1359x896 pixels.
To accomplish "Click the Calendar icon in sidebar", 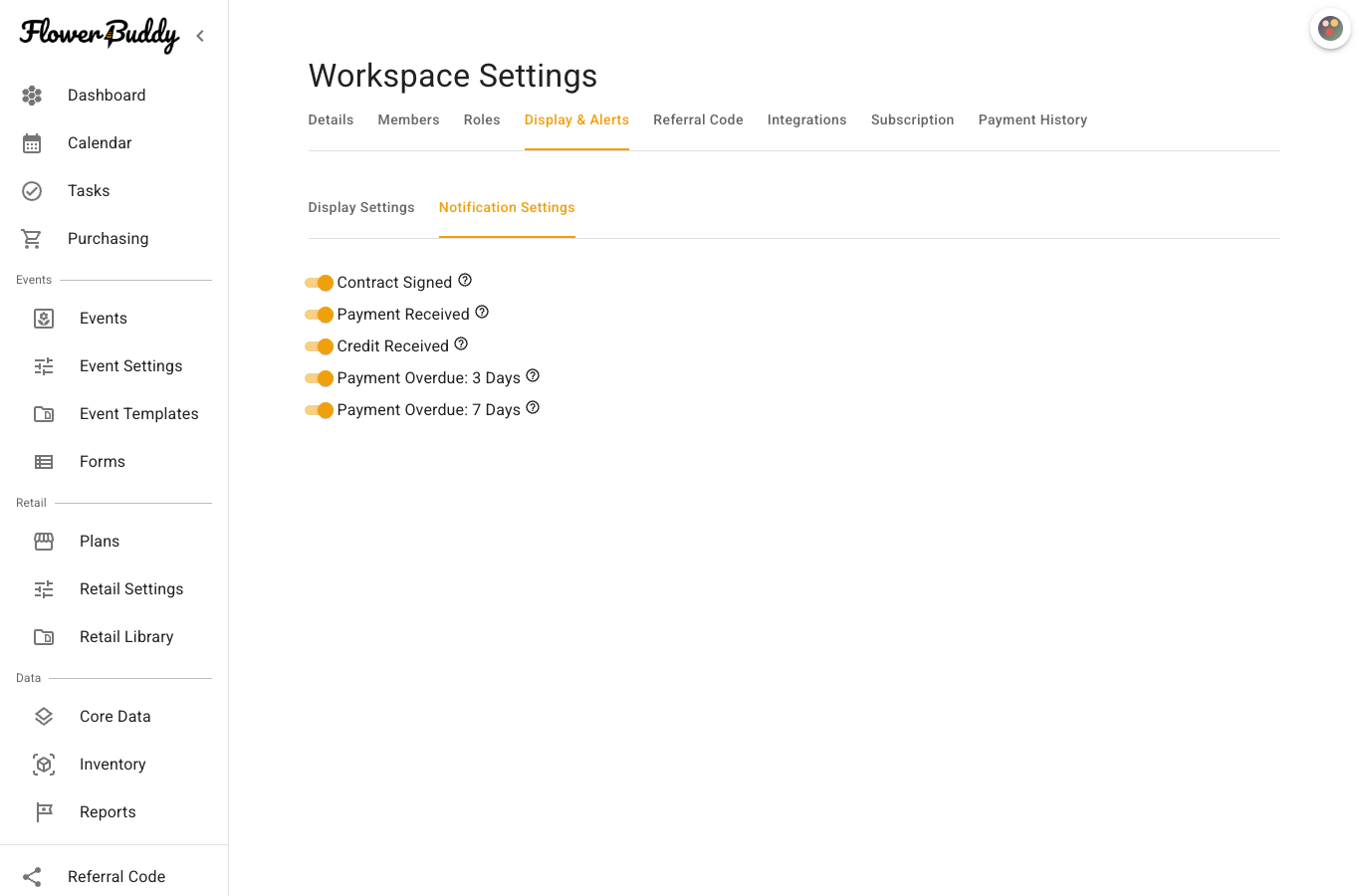I will coord(32,143).
